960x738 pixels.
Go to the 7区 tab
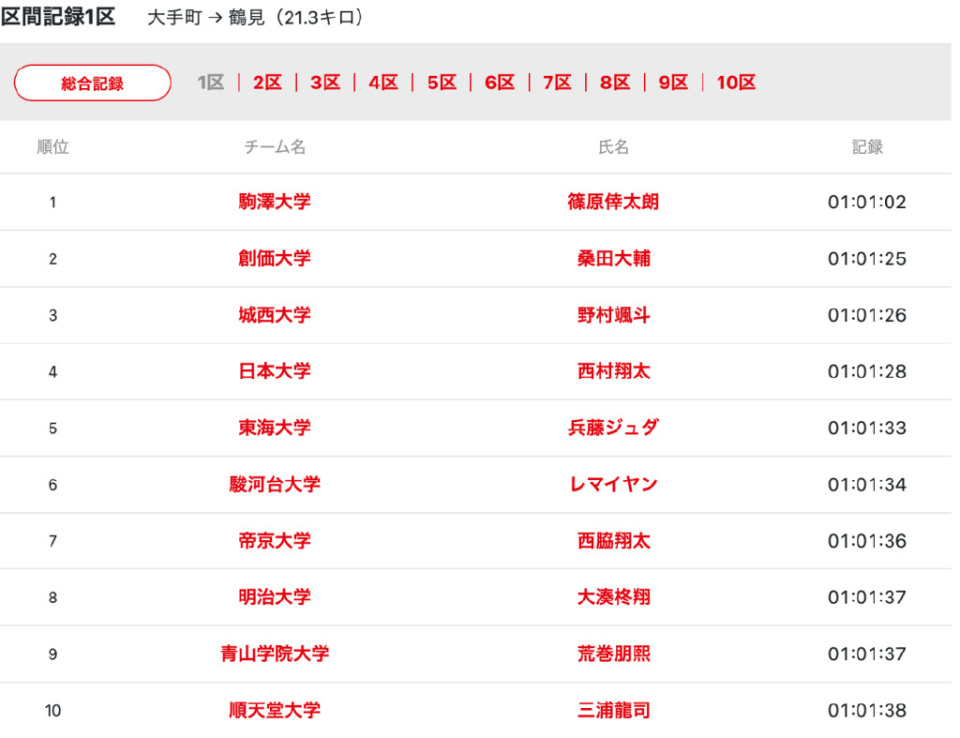pos(557,83)
